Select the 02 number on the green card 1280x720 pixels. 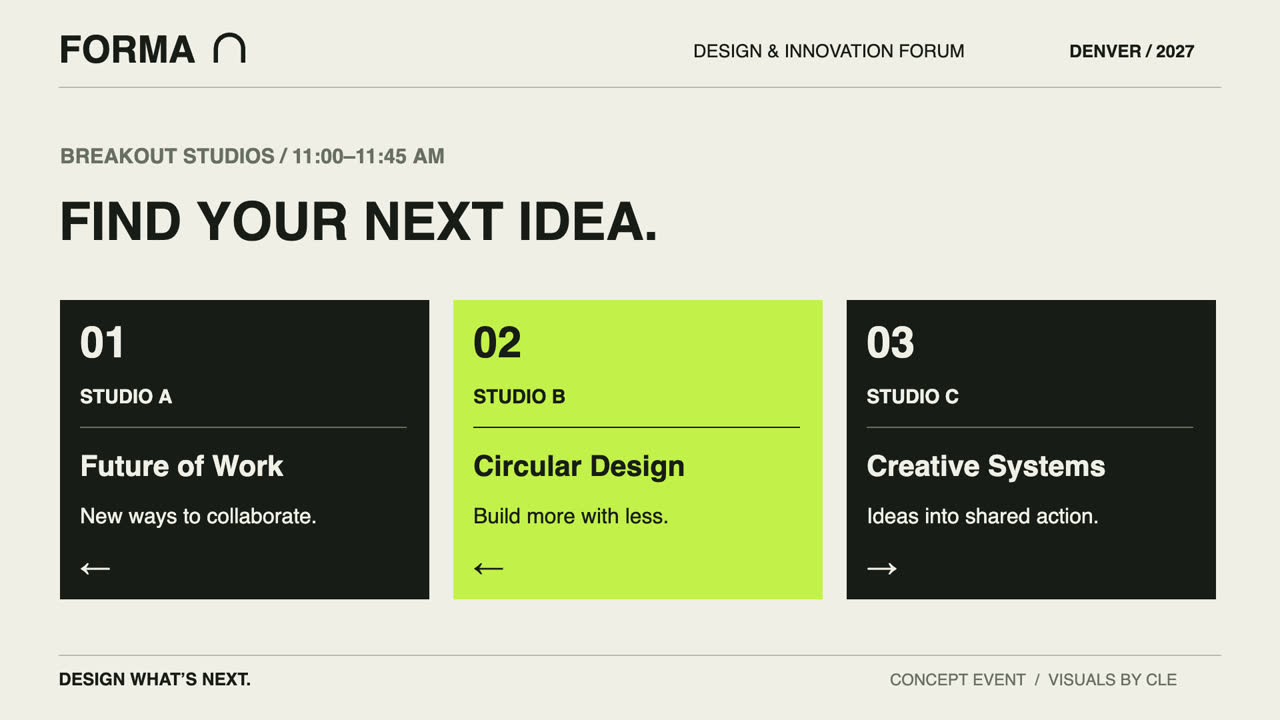point(497,343)
